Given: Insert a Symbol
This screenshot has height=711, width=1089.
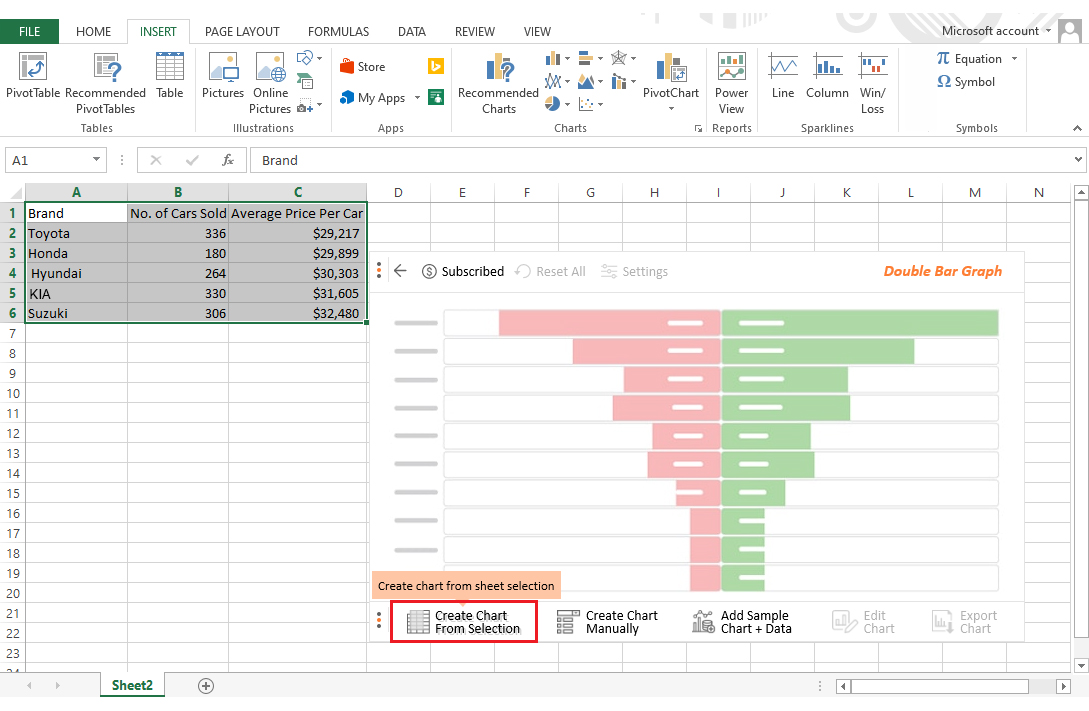Looking at the screenshot, I should coord(966,82).
